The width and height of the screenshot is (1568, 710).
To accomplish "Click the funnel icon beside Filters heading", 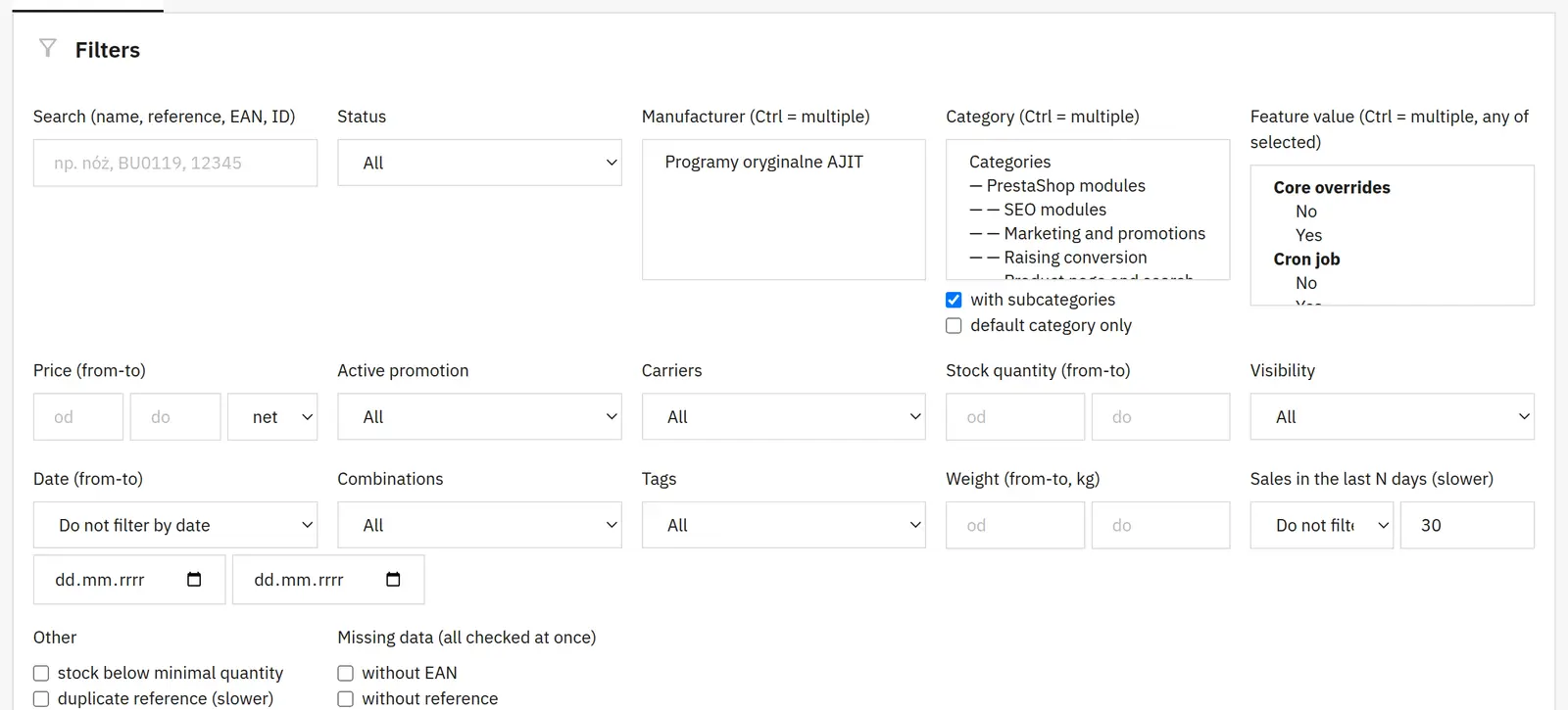I will click(47, 48).
